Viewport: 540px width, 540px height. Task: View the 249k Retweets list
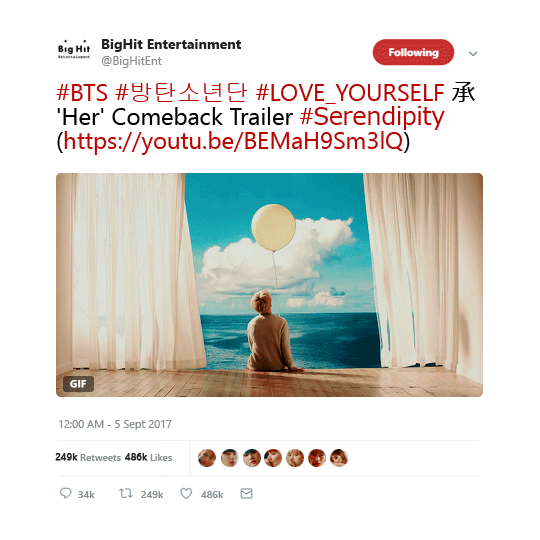coord(88,457)
